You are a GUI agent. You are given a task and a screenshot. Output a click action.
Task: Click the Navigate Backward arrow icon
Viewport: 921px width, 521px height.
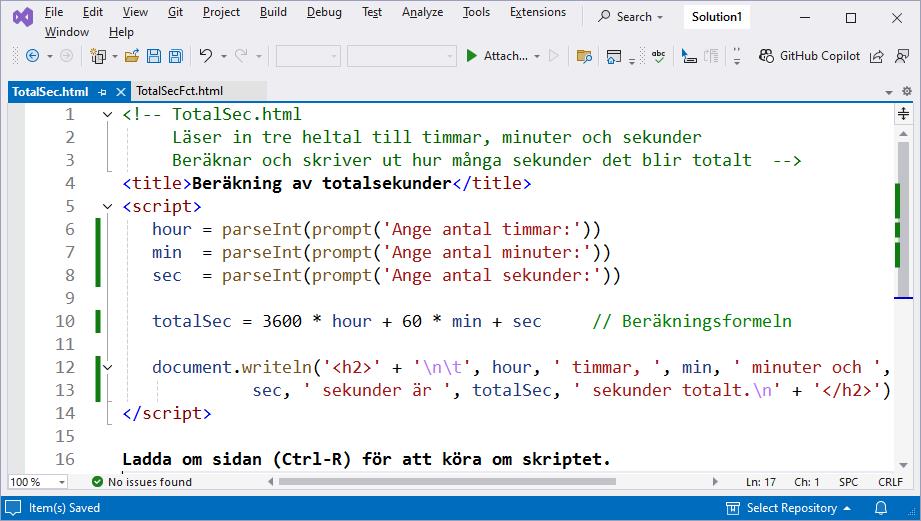(x=32, y=56)
